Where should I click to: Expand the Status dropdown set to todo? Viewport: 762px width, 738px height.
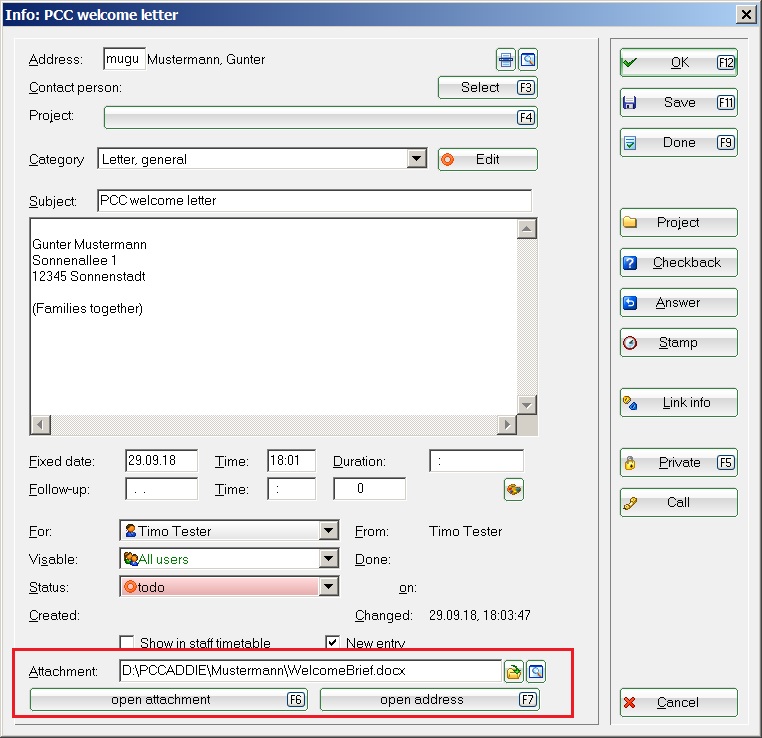[328, 587]
